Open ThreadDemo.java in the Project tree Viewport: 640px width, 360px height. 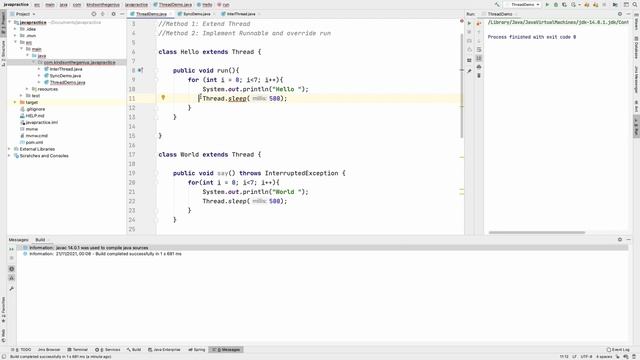[x=67, y=82]
